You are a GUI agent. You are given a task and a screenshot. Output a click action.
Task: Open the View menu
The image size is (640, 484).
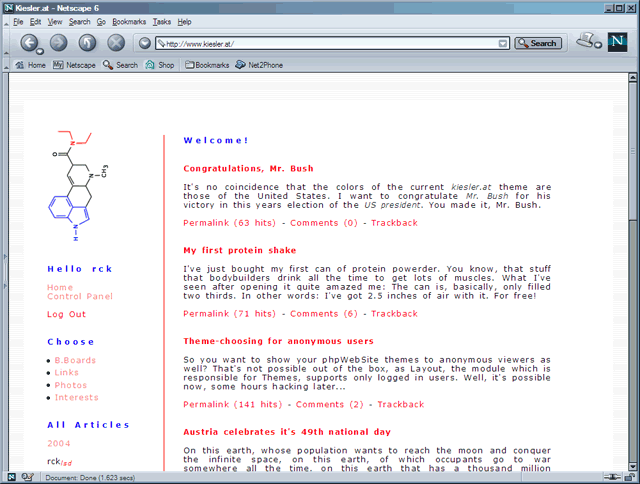pyautogui.click(x=54, y=21)
